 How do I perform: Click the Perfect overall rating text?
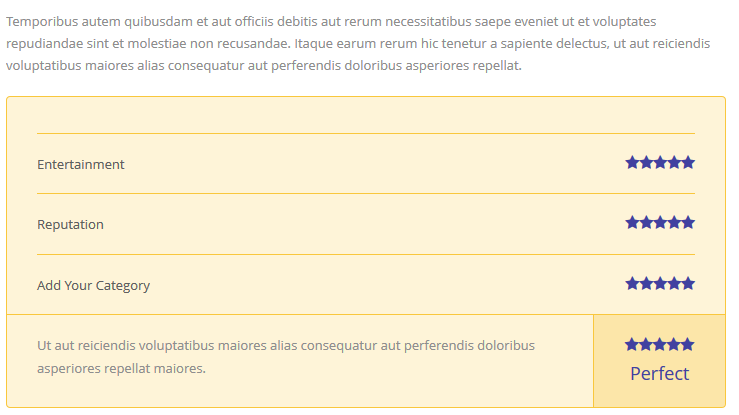point(659,374)
